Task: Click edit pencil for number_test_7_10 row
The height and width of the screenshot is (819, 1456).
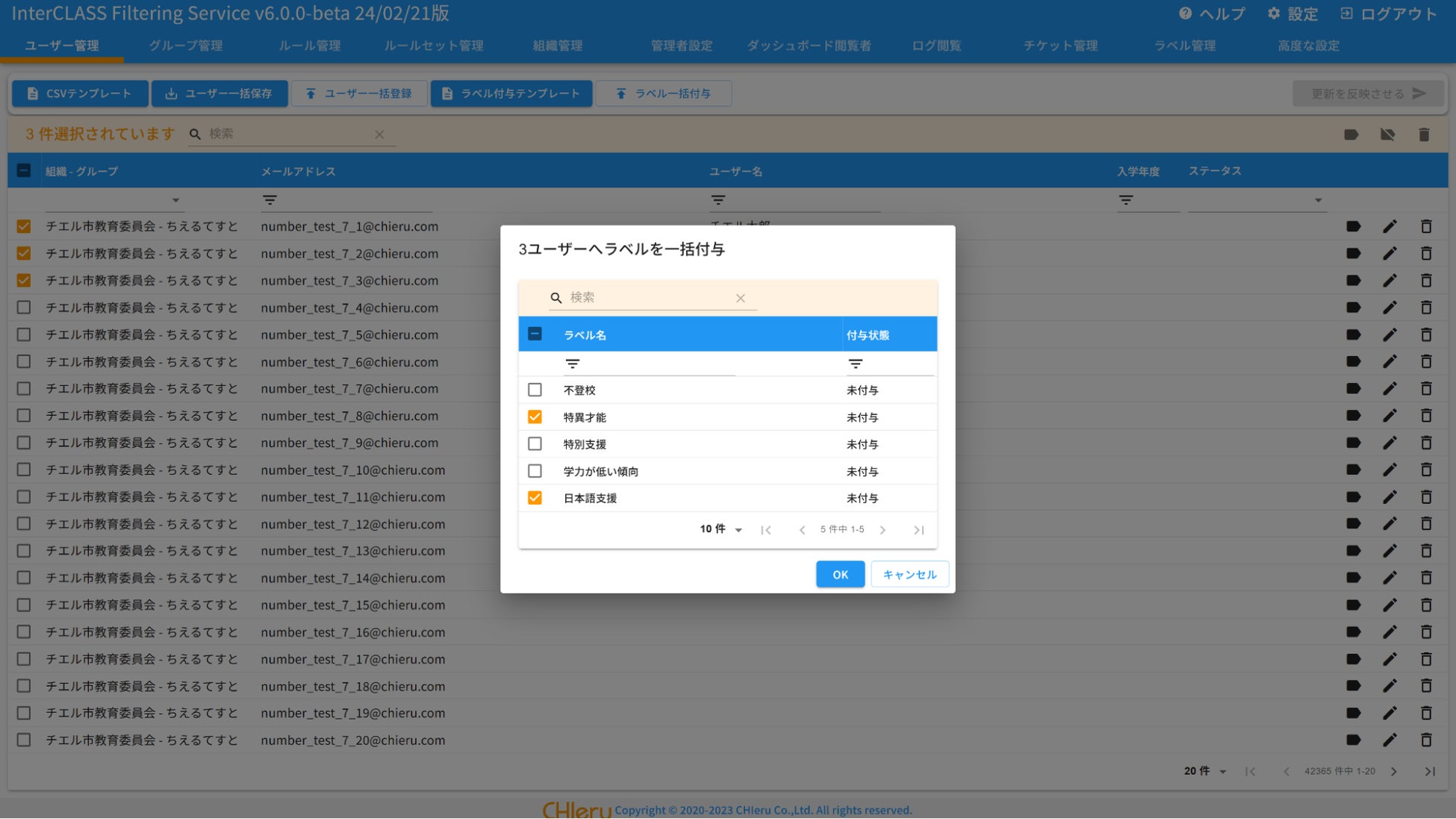Action: (1389, 470)
